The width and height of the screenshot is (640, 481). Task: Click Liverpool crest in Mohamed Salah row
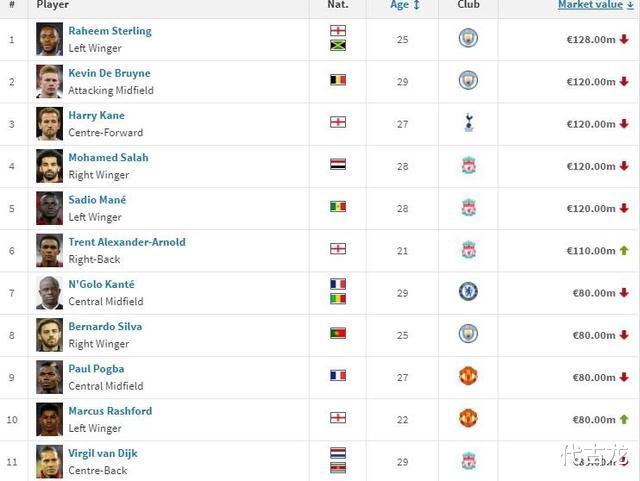468,165
